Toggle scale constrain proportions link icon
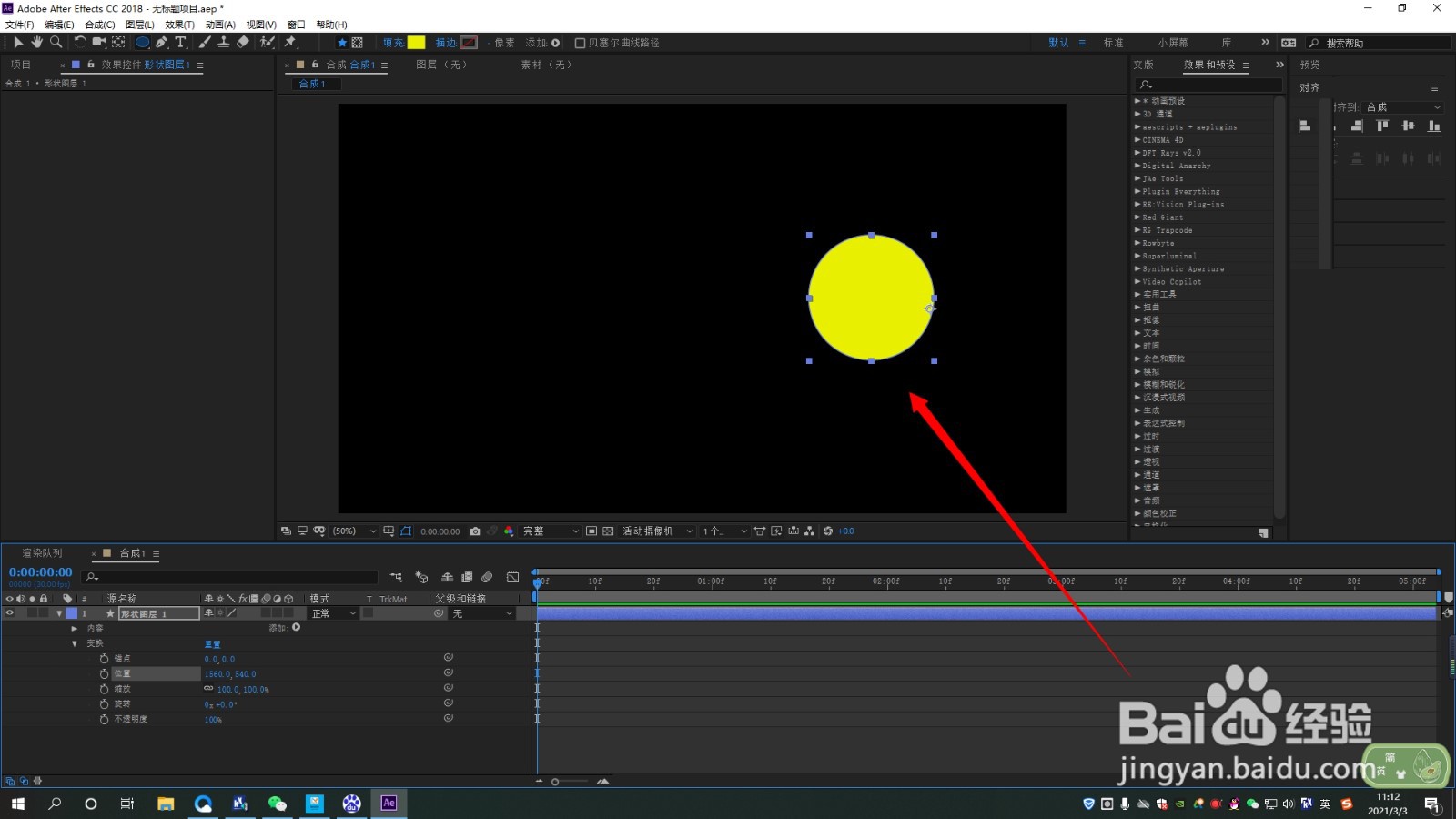This screenshot has height=819, width=1456. pyautogui.click(x=208, y=689)
